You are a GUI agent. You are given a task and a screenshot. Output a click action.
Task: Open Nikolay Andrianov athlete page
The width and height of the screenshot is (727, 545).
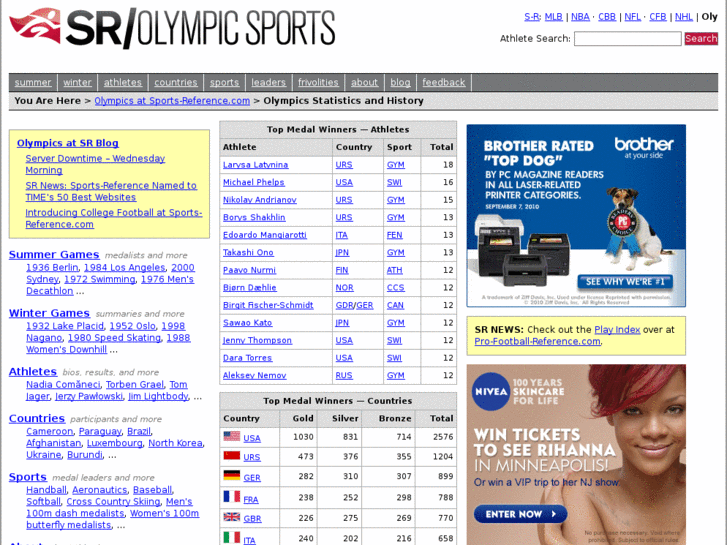[260, 200]
